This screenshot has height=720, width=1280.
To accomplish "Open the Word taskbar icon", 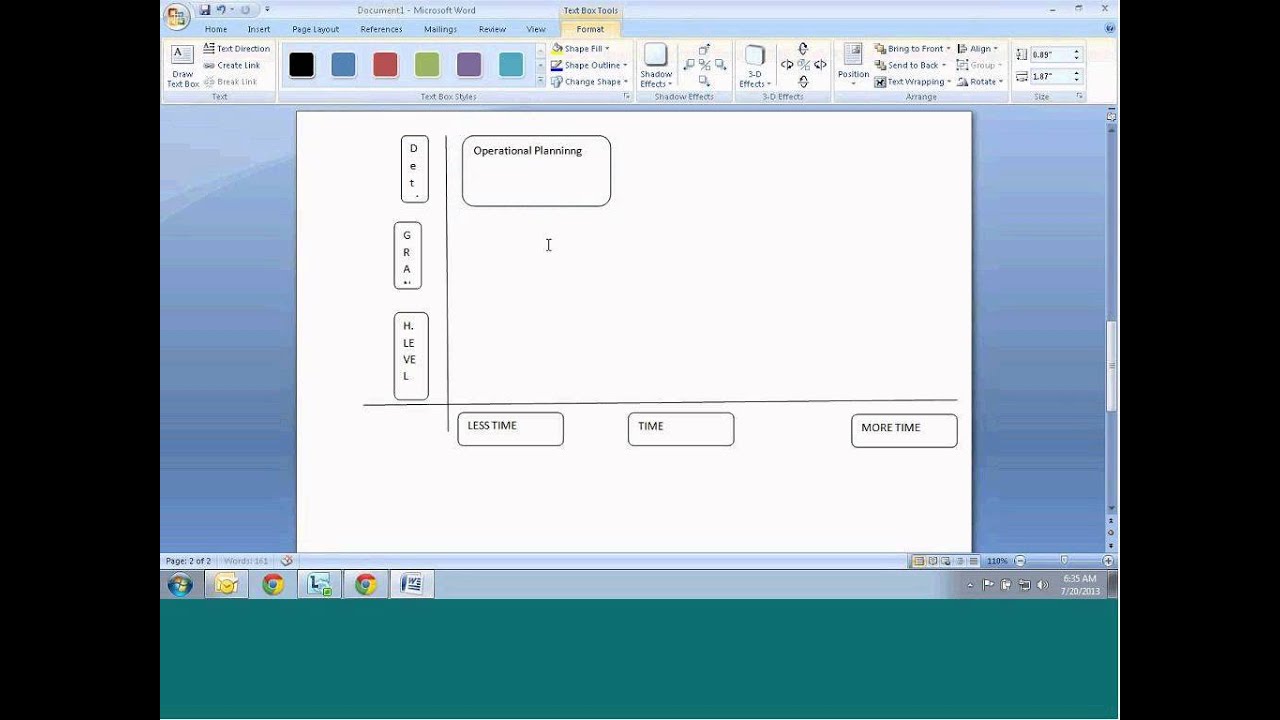I will (411, 585).
